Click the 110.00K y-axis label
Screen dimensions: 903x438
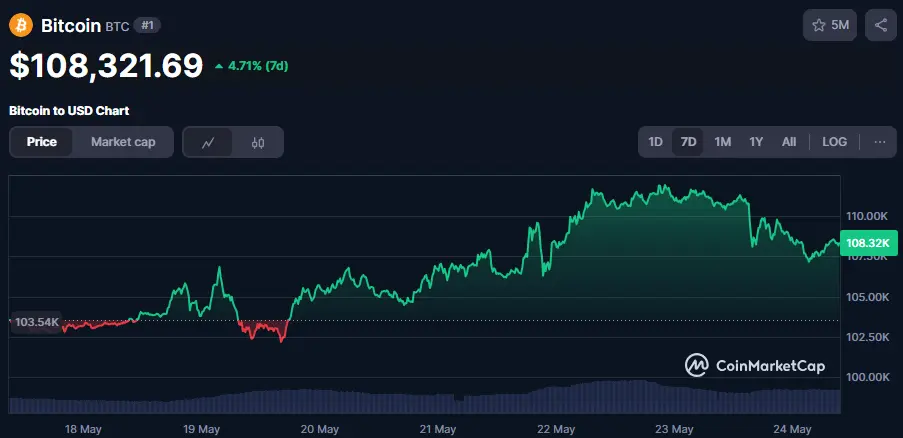click(x=867, y=216)
